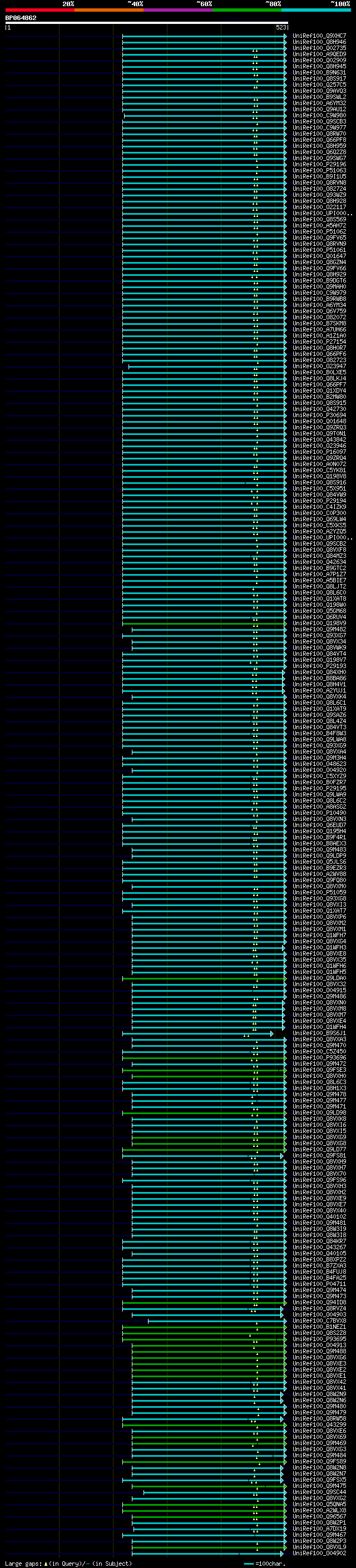The height and width of the screenshot is (1568, 356).
Task: Click the purple ~60% identity legend segment
Action: coord(179,10)
